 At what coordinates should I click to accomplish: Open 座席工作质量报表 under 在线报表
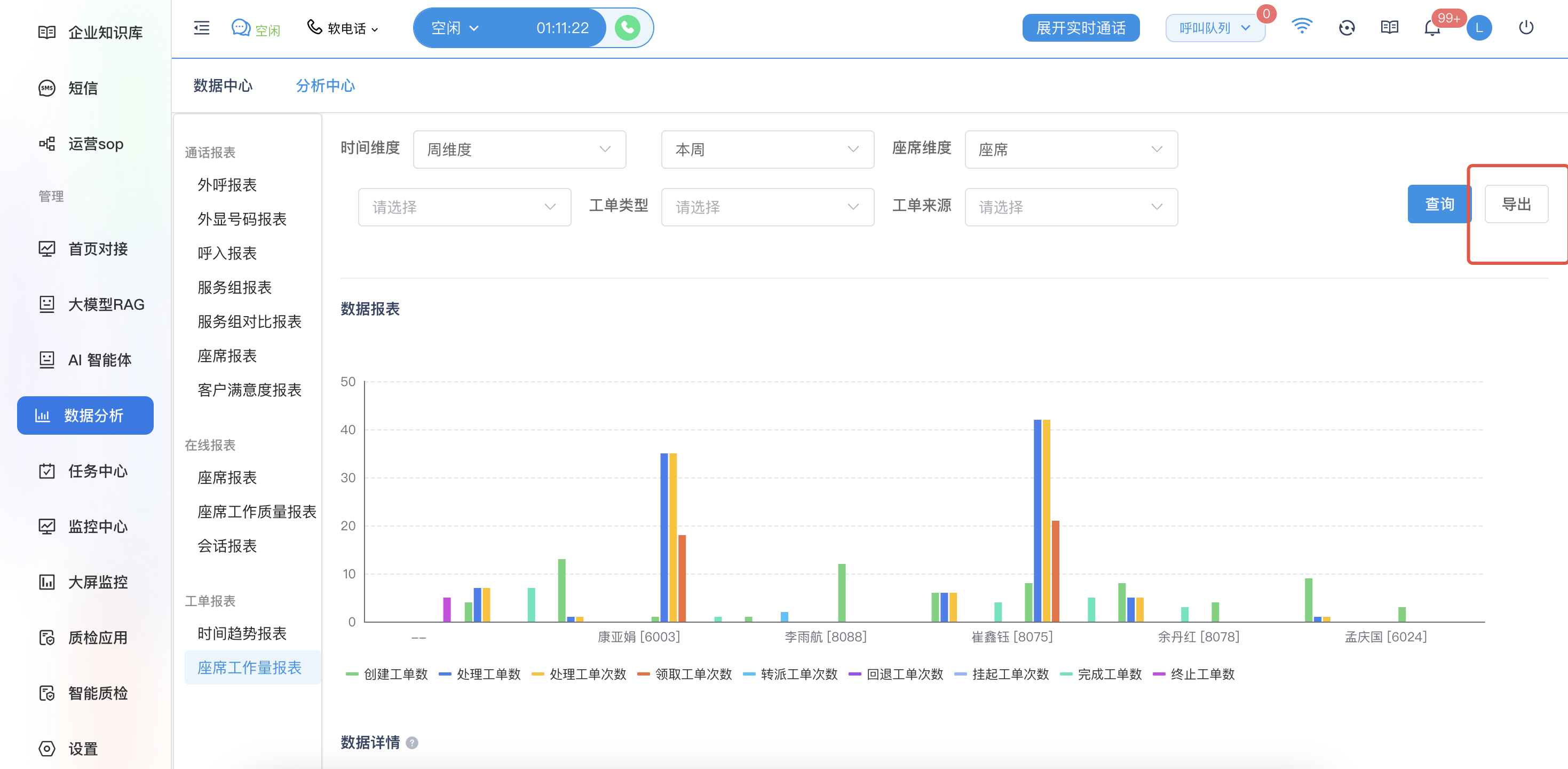tap(257, 512)
